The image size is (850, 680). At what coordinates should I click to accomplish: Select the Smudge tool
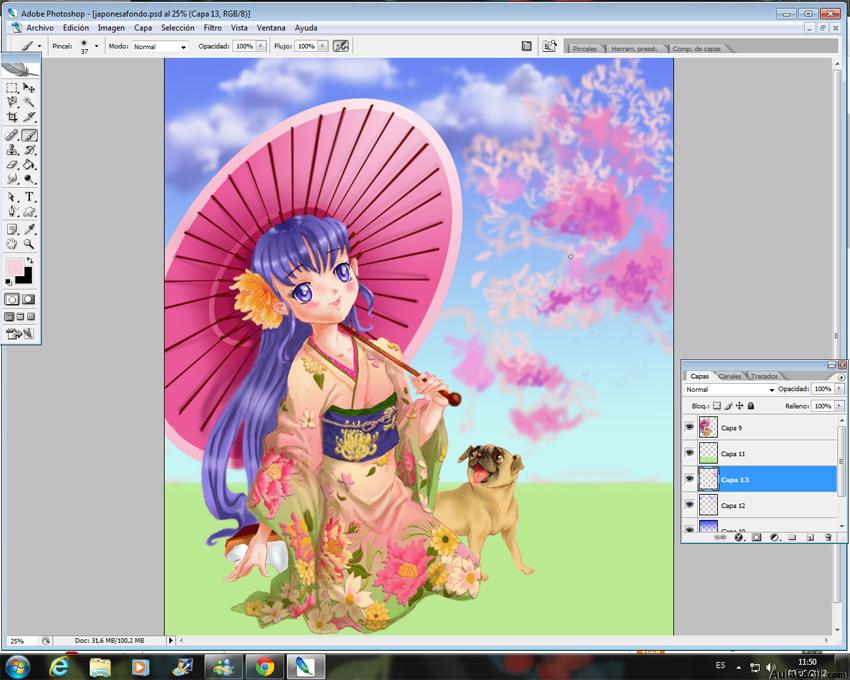pos(12,179)
